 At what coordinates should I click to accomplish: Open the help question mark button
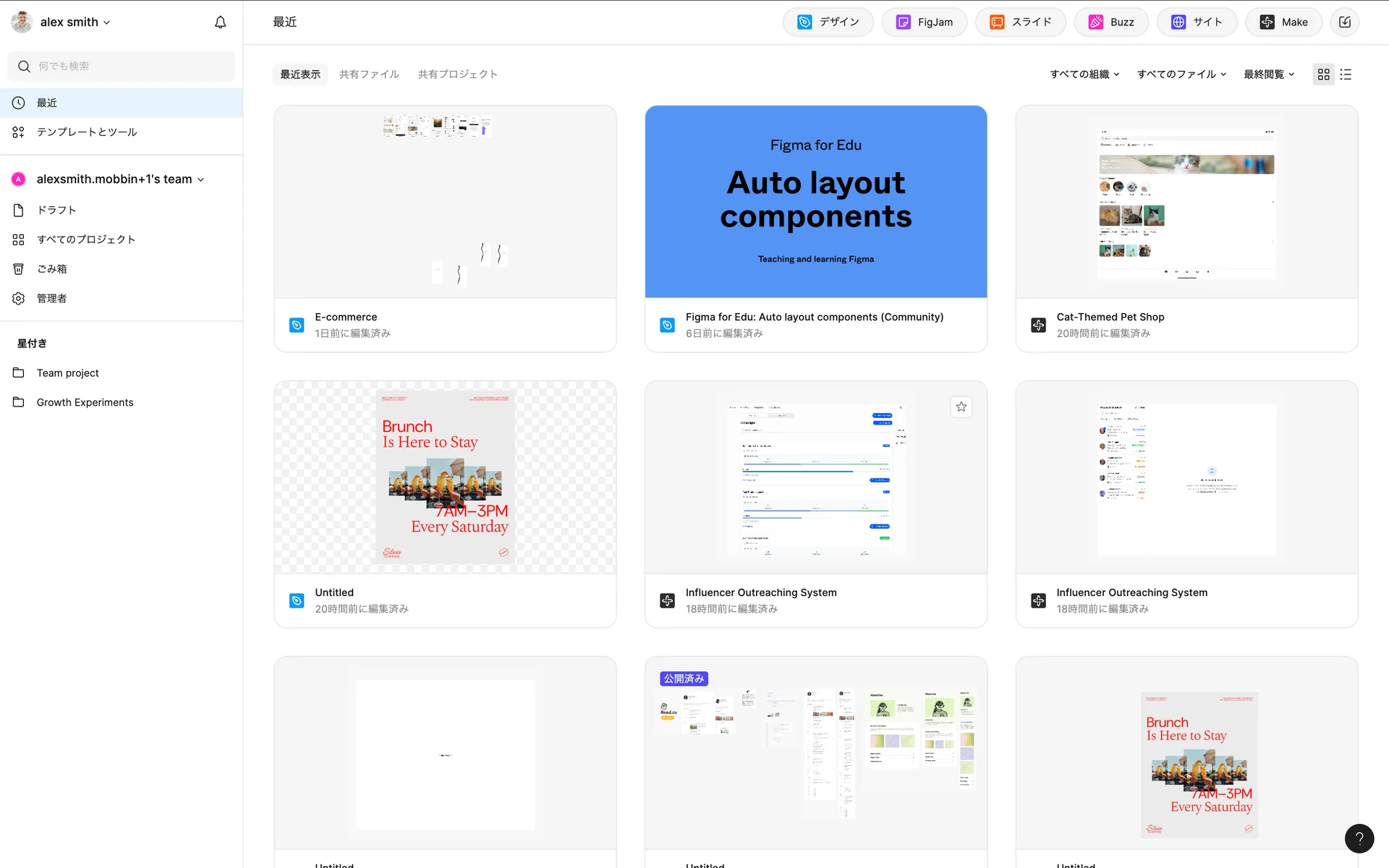pyautogui.click(x=1359, y=838)
